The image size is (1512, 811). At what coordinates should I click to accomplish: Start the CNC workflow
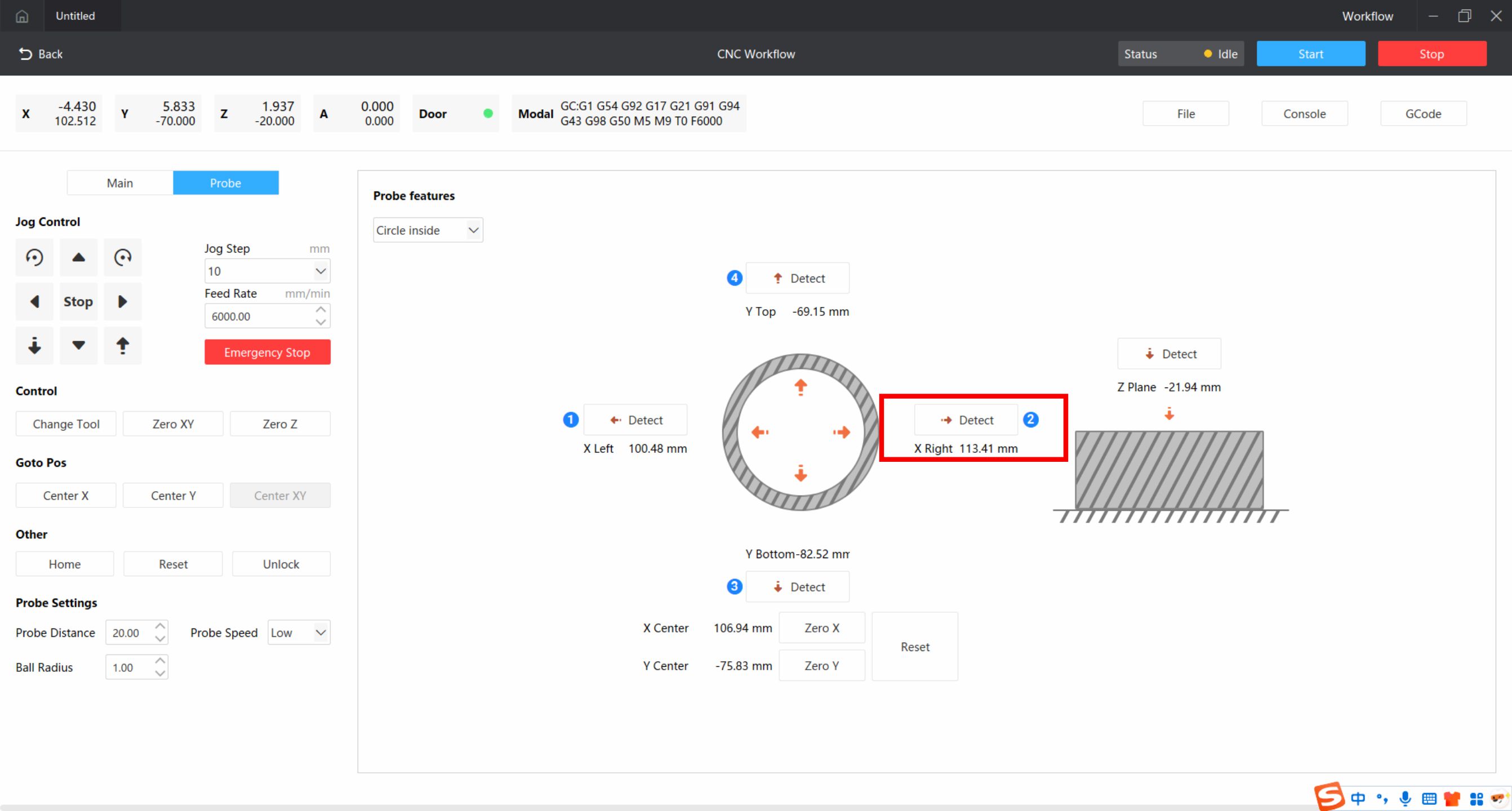1311,54
